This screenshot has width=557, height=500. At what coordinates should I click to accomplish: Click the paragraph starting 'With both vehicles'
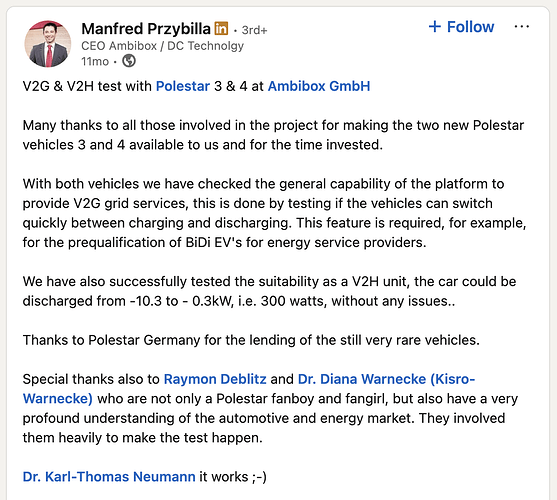274,213
